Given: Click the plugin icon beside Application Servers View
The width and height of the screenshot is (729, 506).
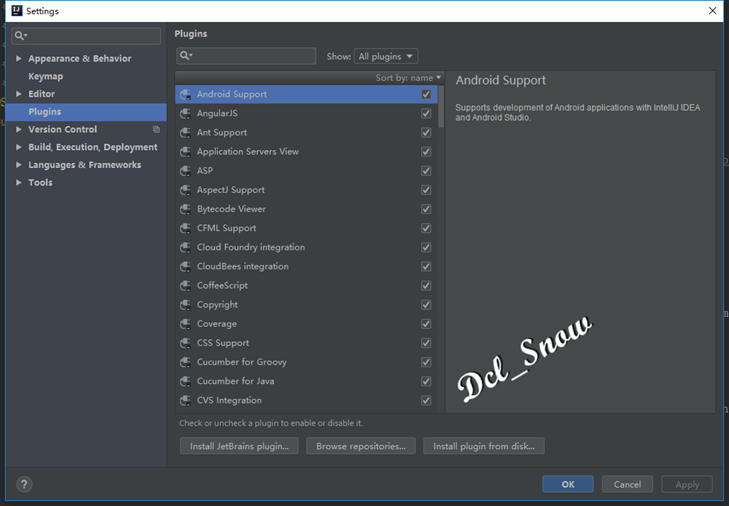Looking at the screenshot, I should point(185,152).
